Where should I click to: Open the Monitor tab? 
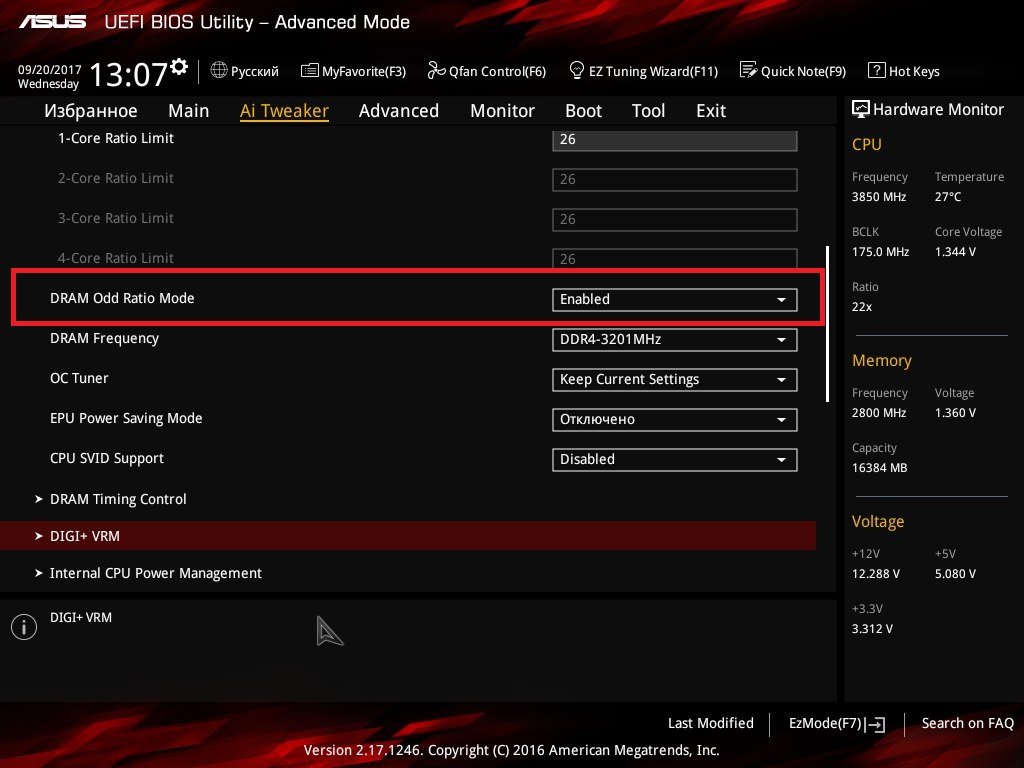tap(502, 111)
